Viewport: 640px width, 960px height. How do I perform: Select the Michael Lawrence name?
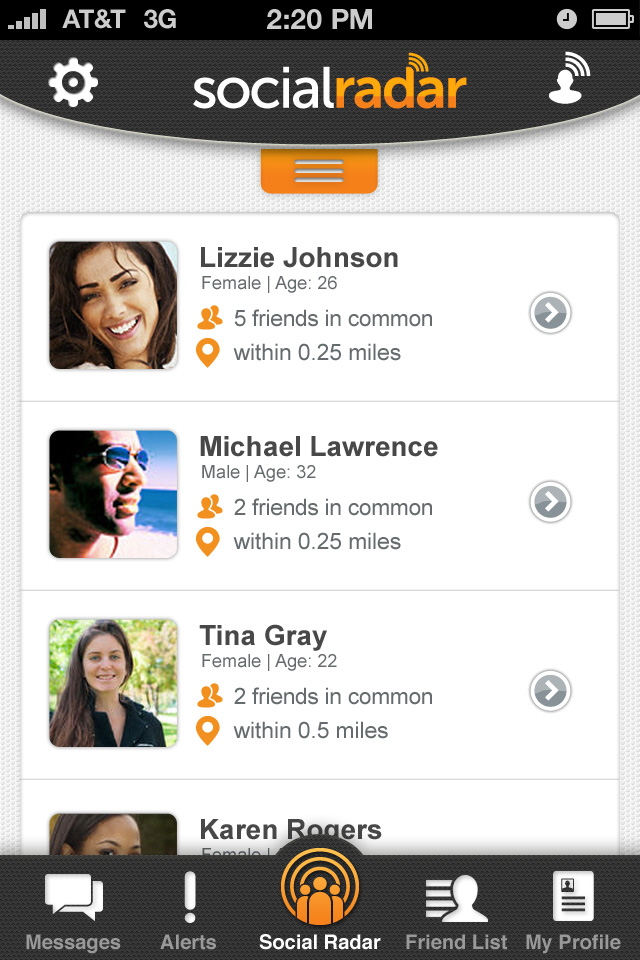tap(318, 447)
